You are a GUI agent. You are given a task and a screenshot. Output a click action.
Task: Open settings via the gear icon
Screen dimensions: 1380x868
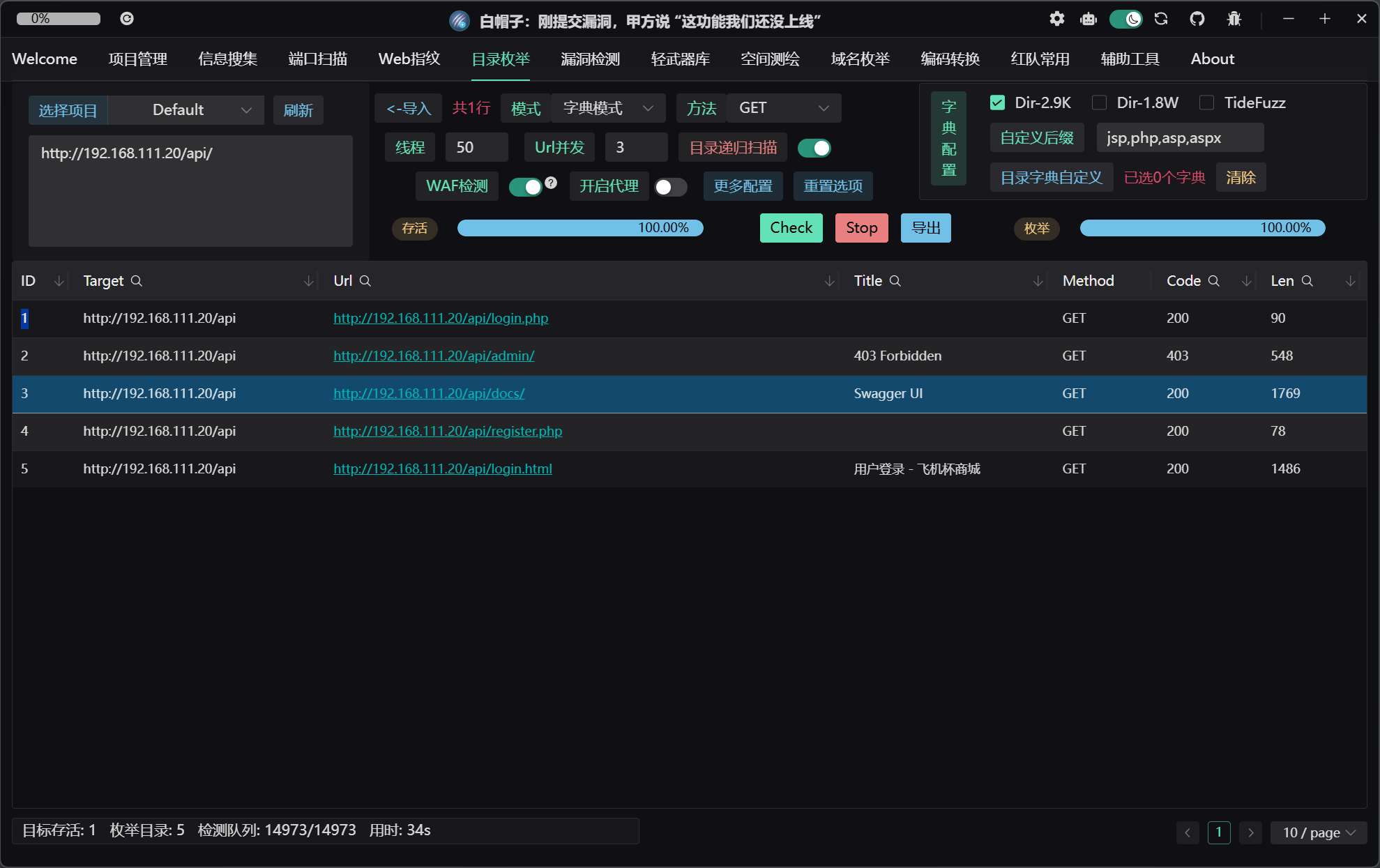point(1057,19)
